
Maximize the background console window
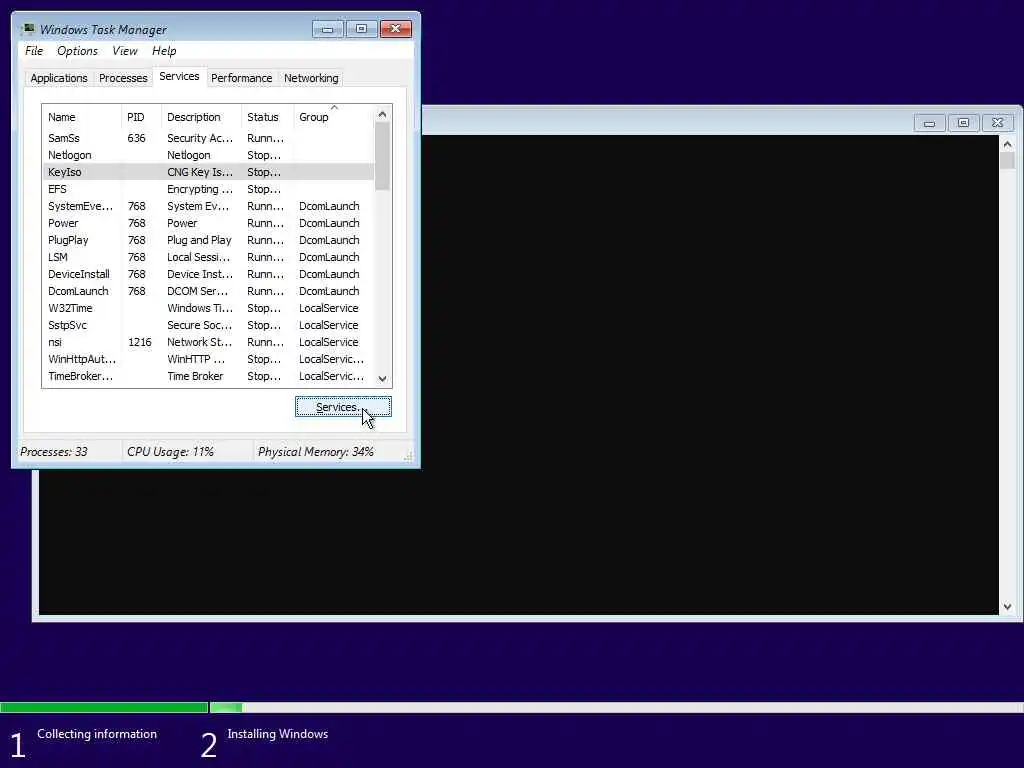pos(963,123)
